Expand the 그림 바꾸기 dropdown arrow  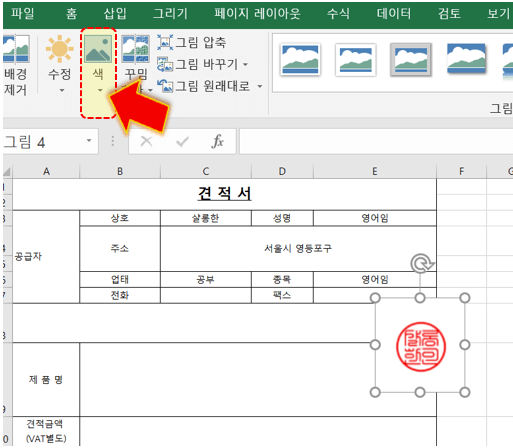pyautogui.click(x=246, y=64)
